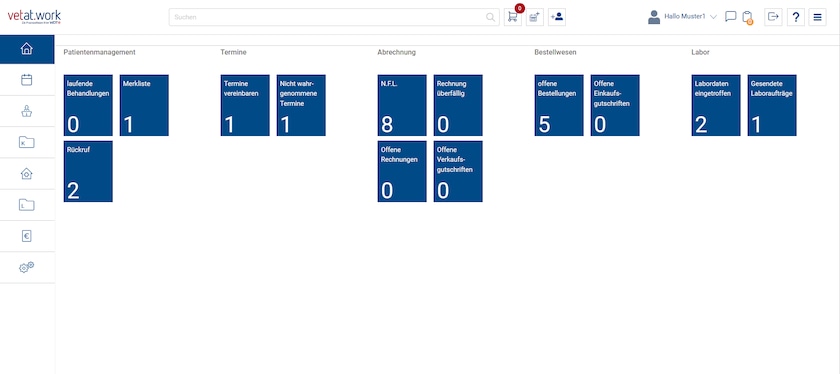The height and width of the screenshot is (374, 840).
Task: Open the home icon in sidebar
Action: (x=27, y=49)
